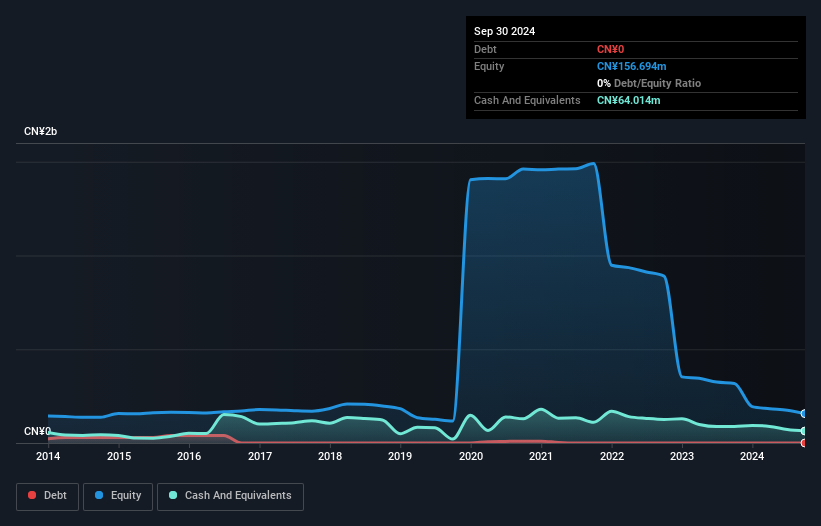Viewport: 821px width, 526px height.
Task: Click the blue Equity legend dot
Action: pos(99,495)
